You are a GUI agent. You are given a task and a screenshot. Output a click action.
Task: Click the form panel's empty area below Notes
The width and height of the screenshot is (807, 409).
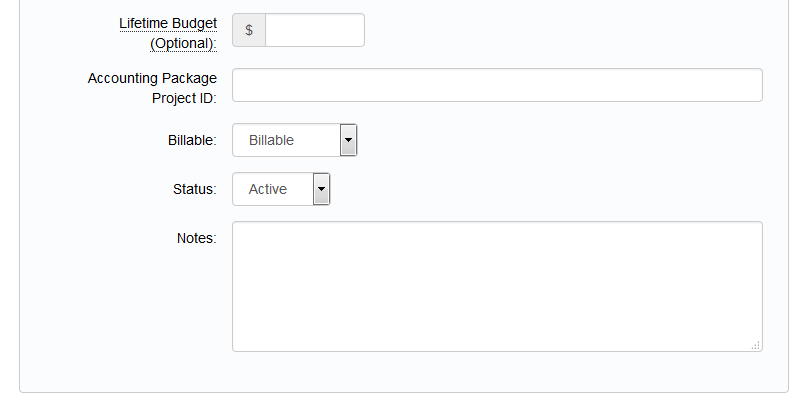404,372
